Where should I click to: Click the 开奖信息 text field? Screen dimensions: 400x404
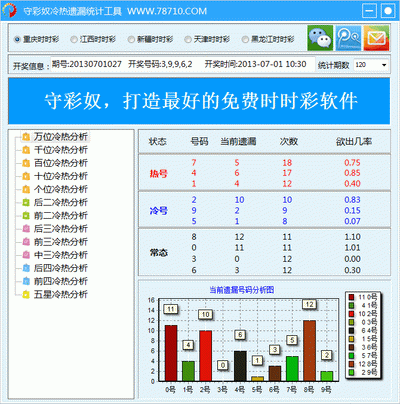click(x=183, y=64)
